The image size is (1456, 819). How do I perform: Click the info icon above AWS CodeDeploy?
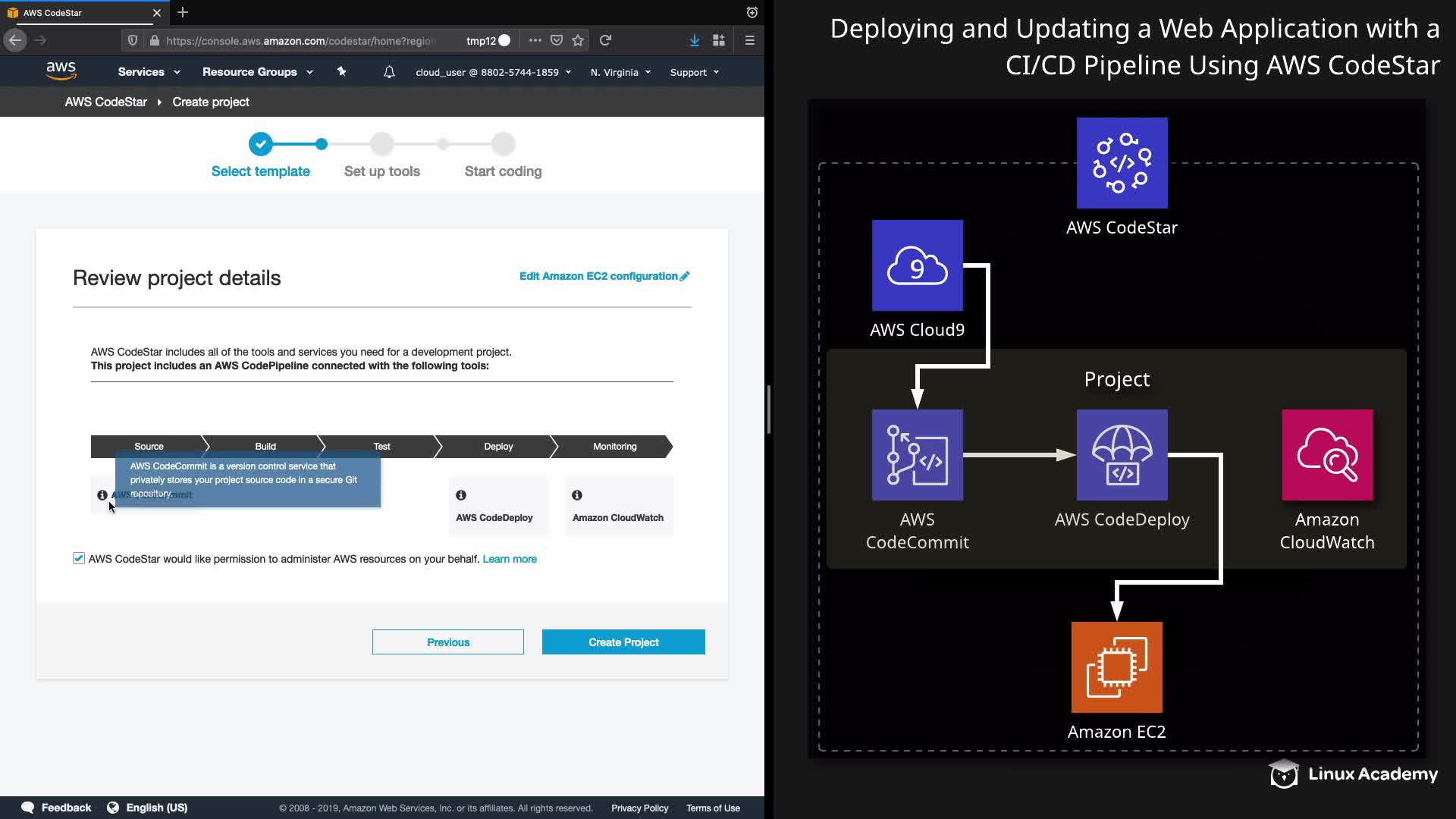461,495
